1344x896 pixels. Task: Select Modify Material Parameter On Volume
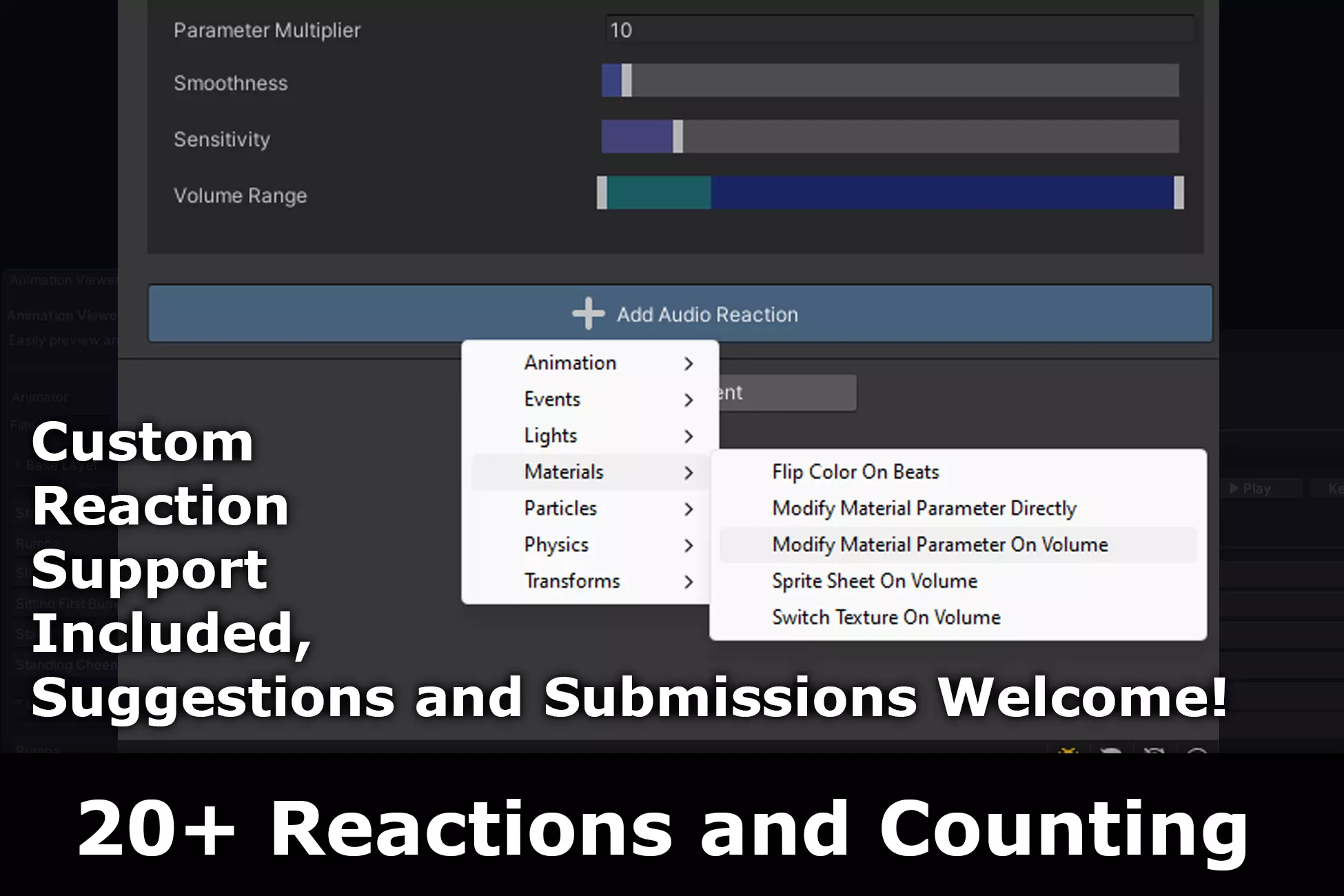pyautogui.click(x=939, y=545)
